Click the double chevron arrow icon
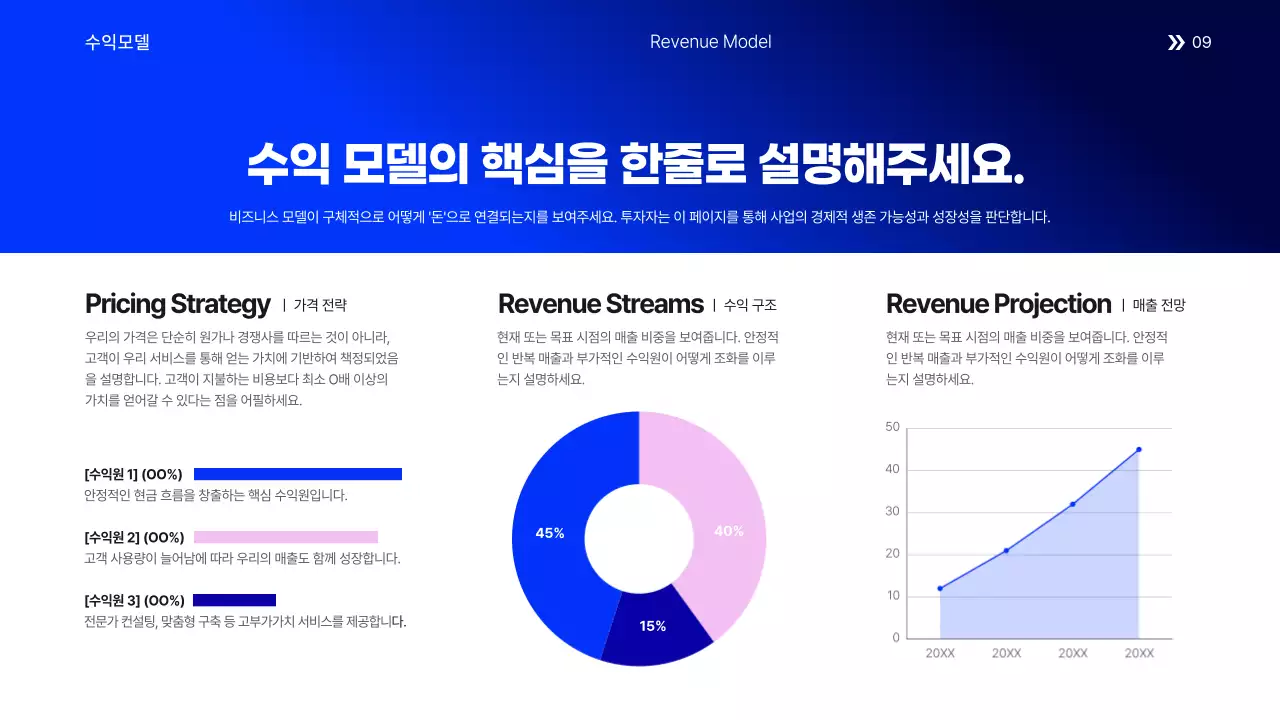Screen dimensions: 1280x720 point(1175,42)
